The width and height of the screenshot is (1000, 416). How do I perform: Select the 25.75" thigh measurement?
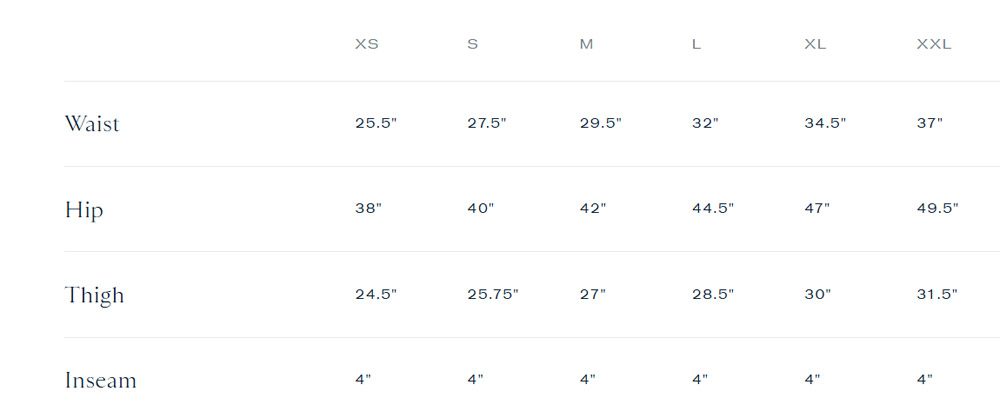coord(493,294)
